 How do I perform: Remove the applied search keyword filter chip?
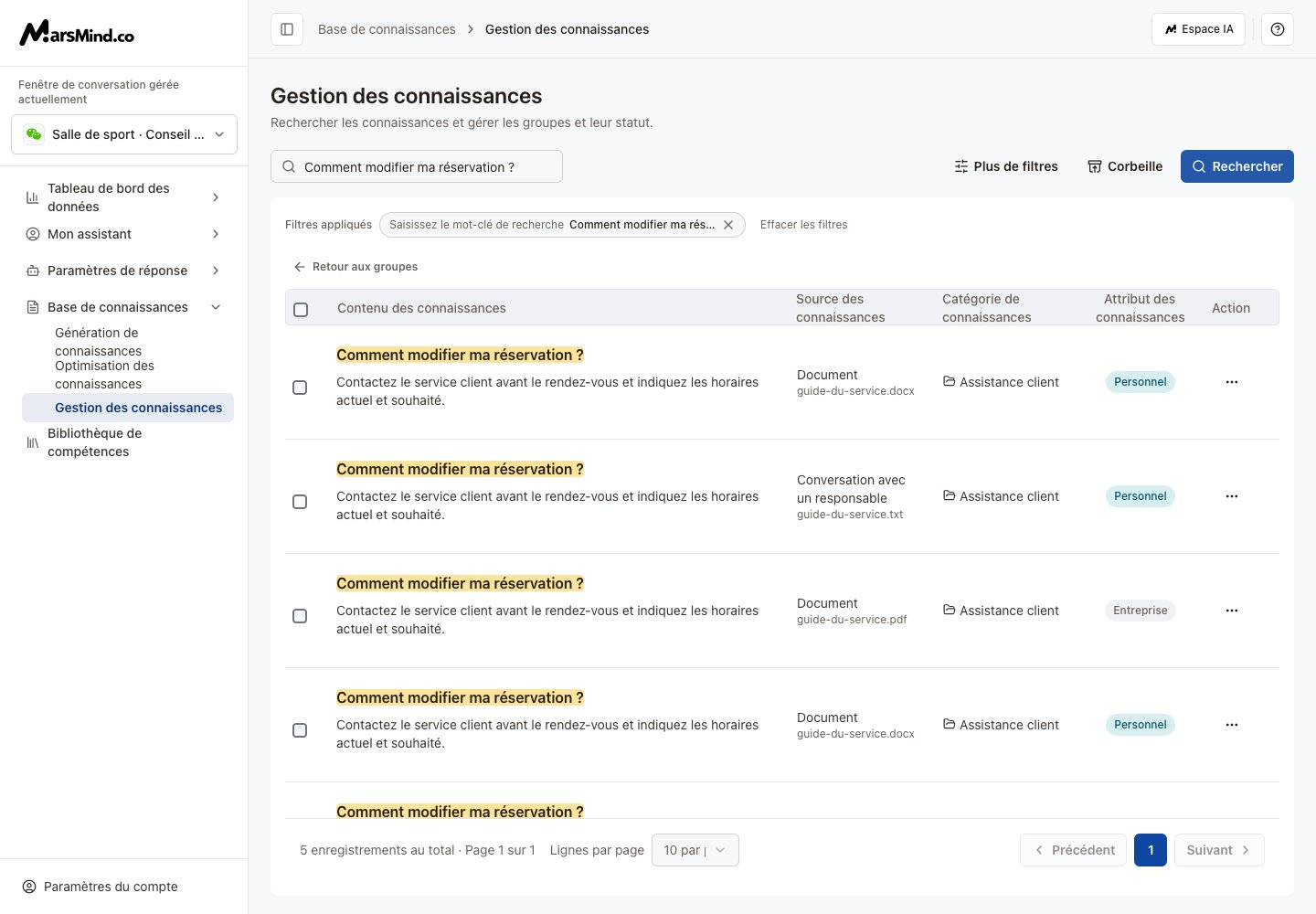[728, 225]
